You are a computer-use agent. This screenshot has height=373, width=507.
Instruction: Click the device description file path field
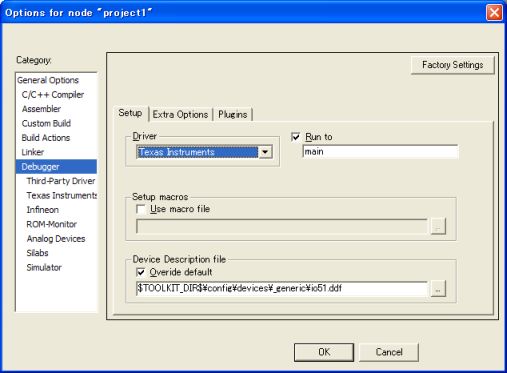pyautogui.click(x=282, y=288)
